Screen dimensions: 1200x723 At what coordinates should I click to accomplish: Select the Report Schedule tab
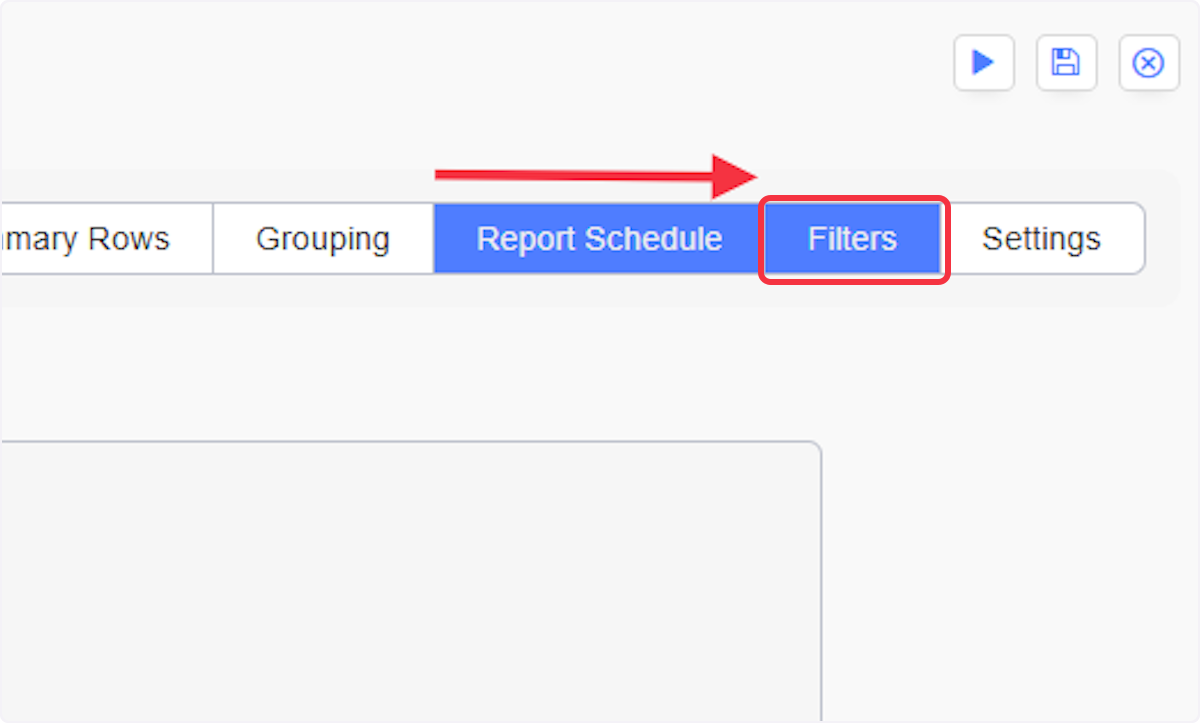pos(599,238)
